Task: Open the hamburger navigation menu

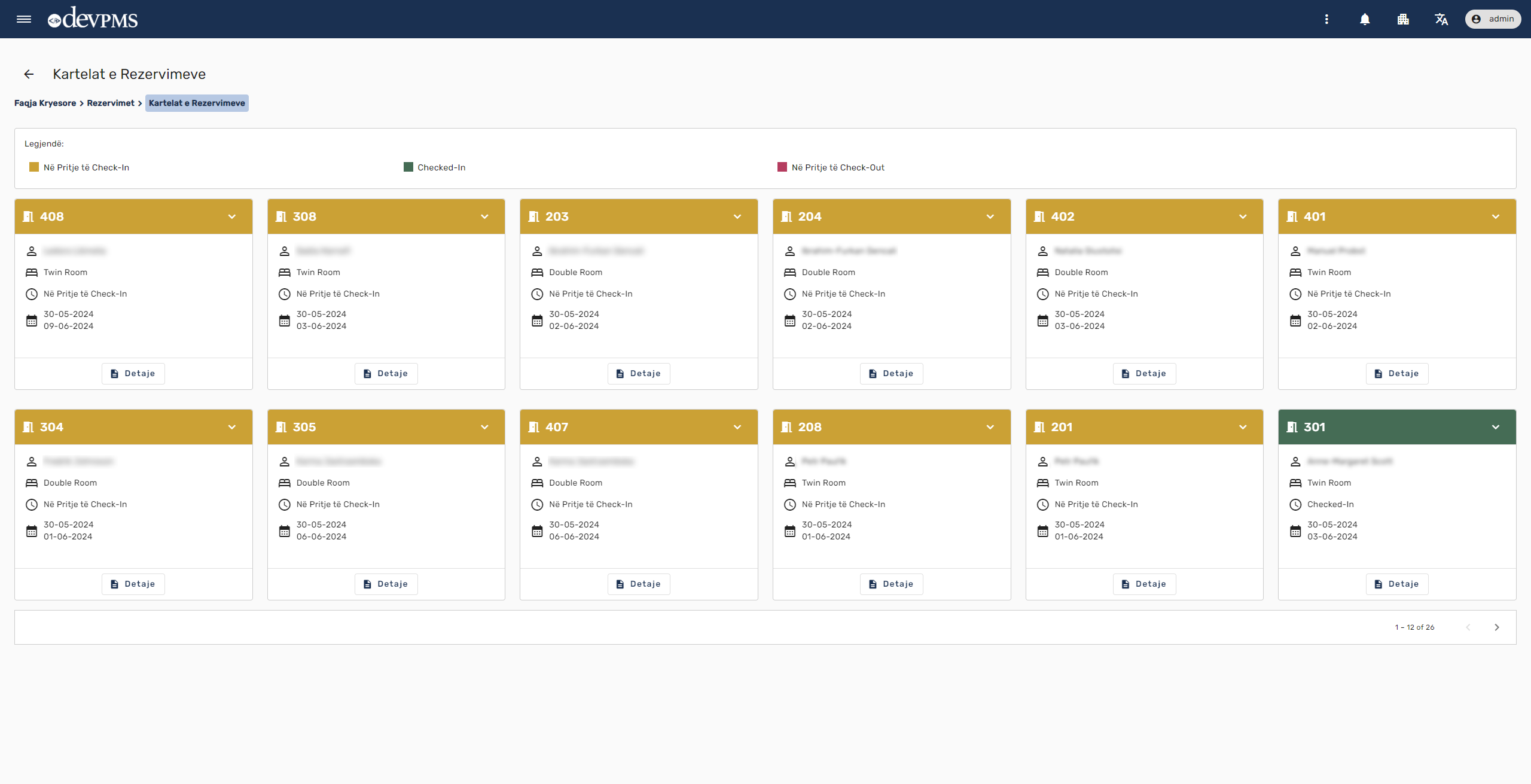Action: 24,19
